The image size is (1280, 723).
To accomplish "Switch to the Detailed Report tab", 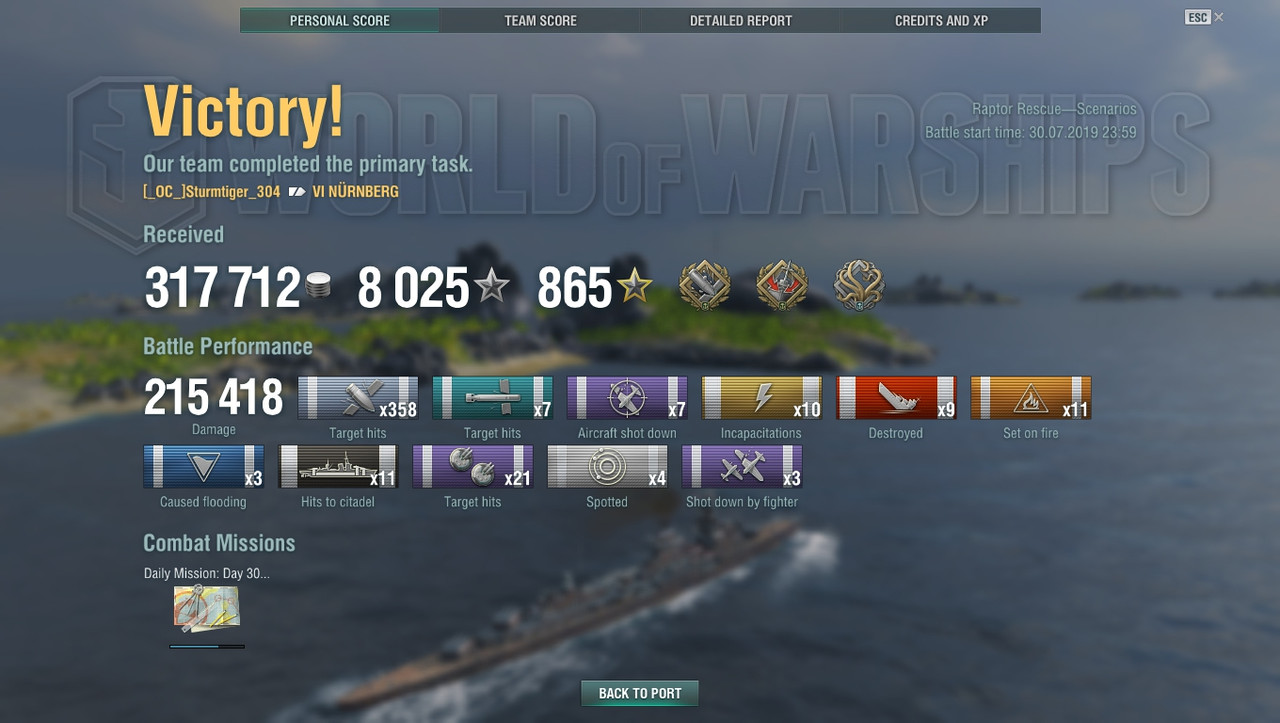I will pyautogui.click(x=740, y=20).
